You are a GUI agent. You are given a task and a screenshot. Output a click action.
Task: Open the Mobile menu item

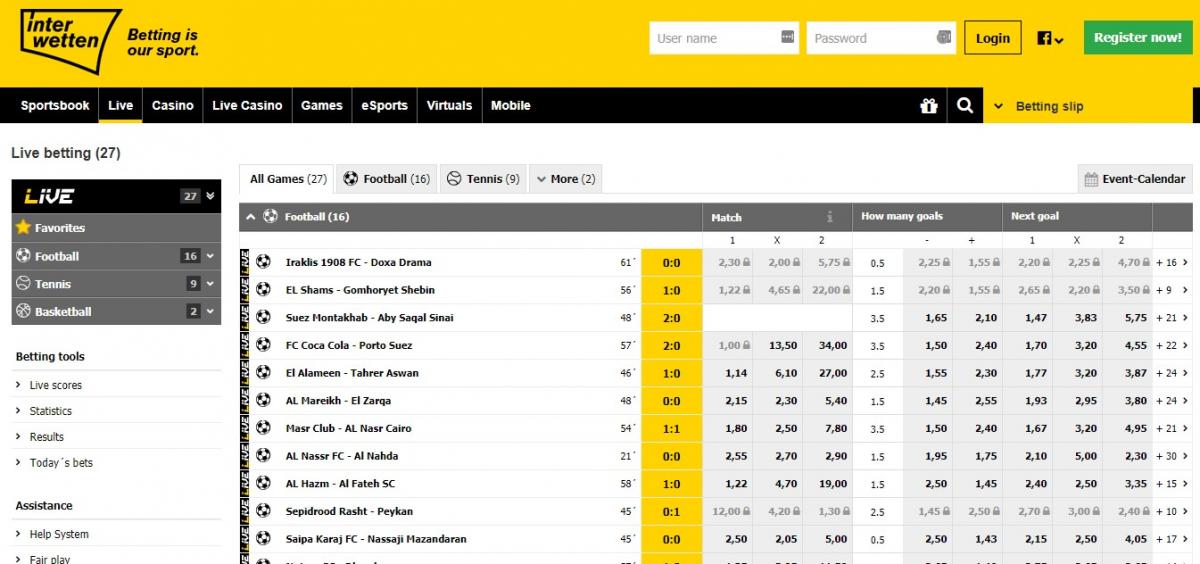pos(511,105)
